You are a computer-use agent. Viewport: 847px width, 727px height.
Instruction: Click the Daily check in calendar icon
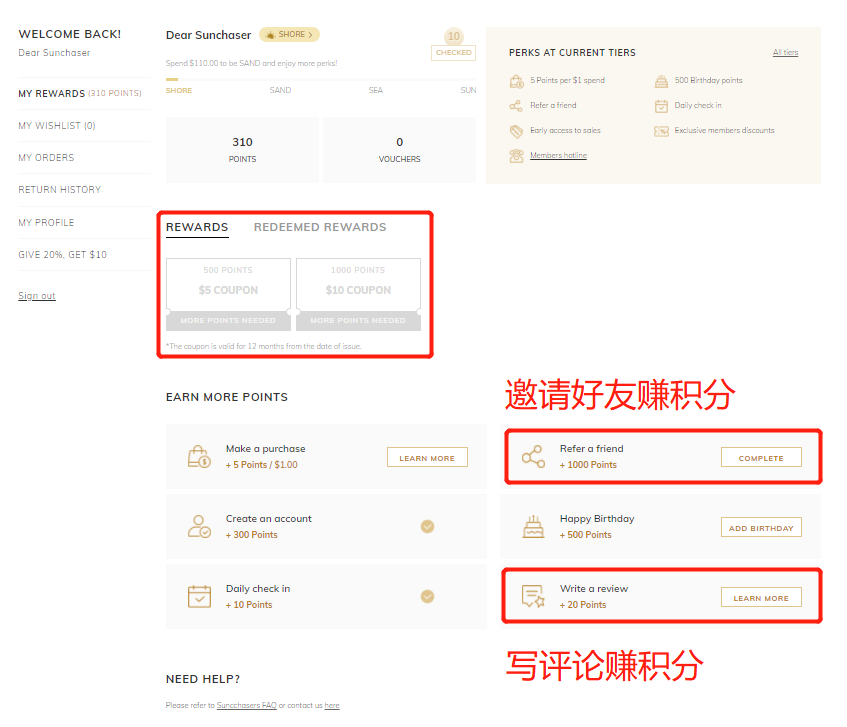coord(200,596)
